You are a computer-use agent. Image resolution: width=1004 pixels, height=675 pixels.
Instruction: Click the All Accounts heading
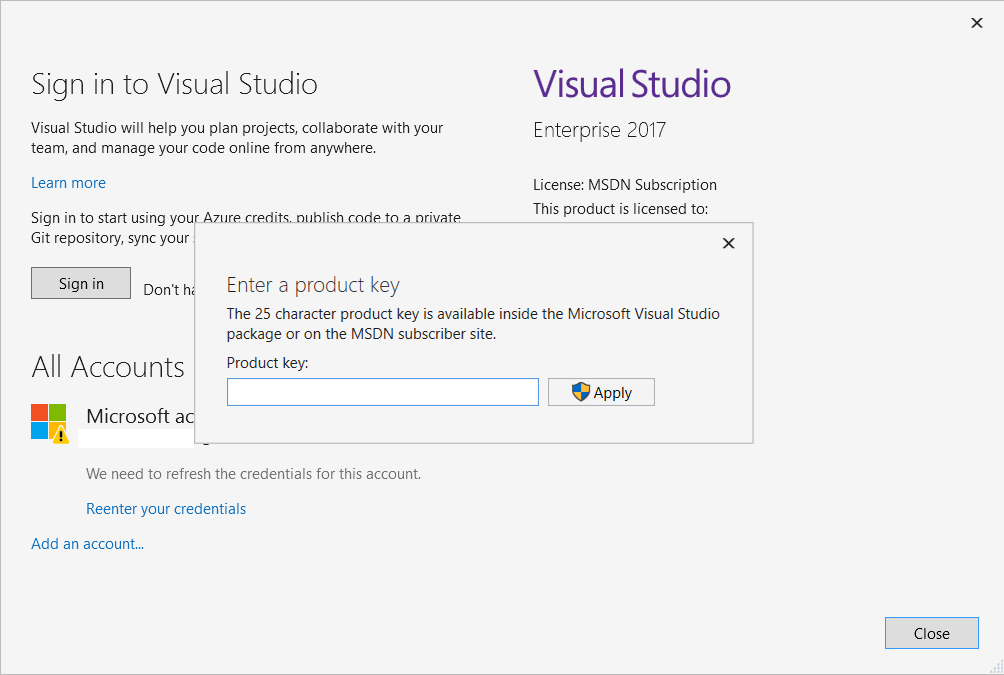(108, 367)
